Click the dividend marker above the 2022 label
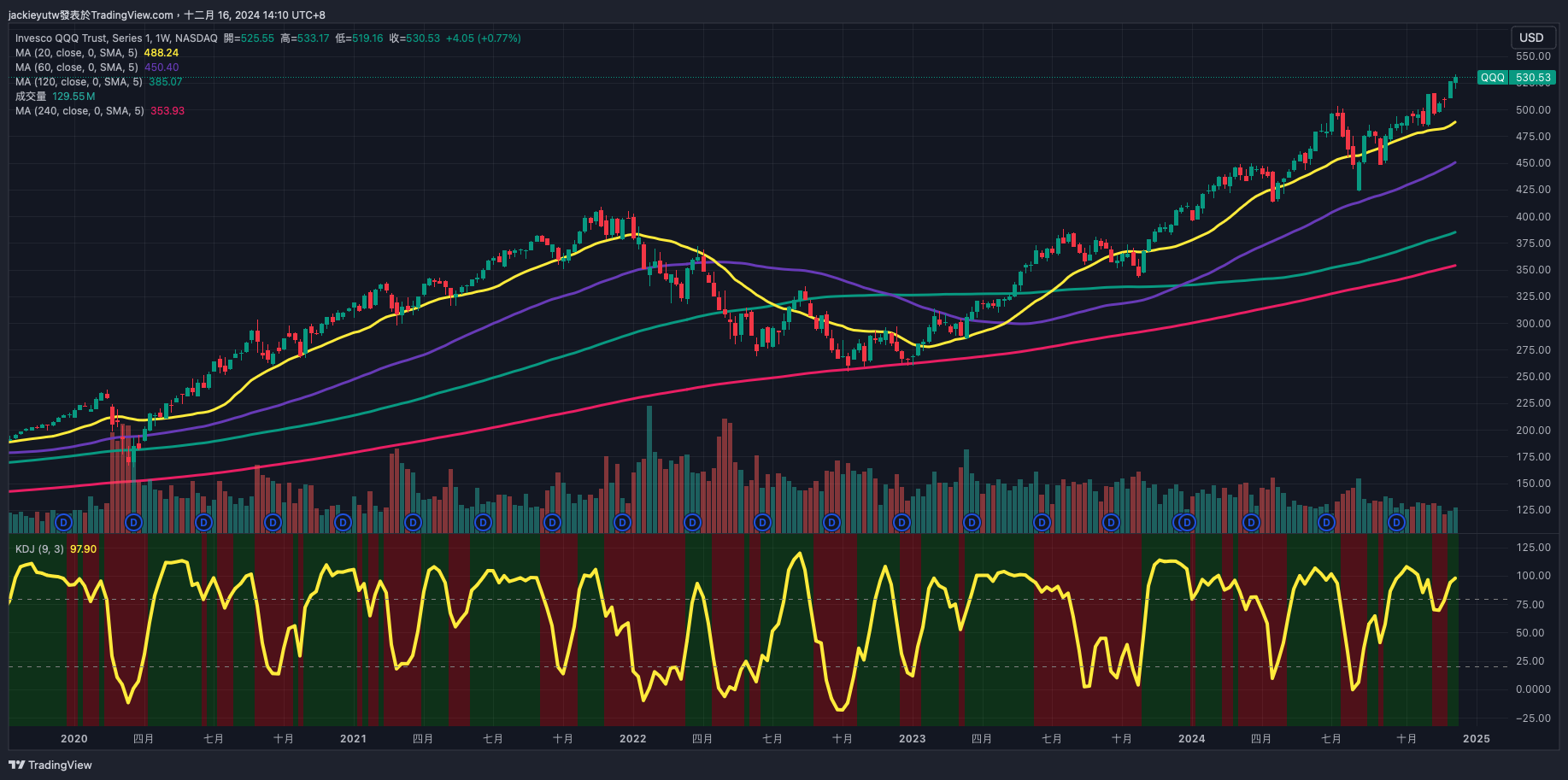Image resolution: width=1568 pixels, height=780 pixels. (622, 522)
